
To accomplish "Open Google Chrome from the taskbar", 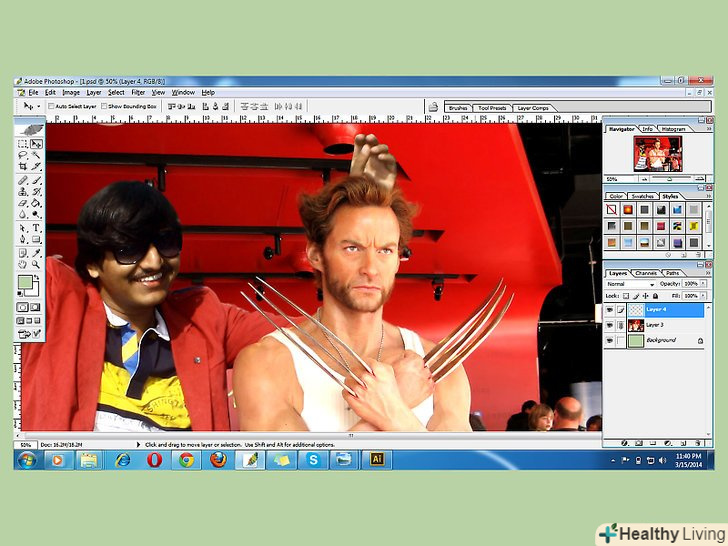I will click(187, 460).
